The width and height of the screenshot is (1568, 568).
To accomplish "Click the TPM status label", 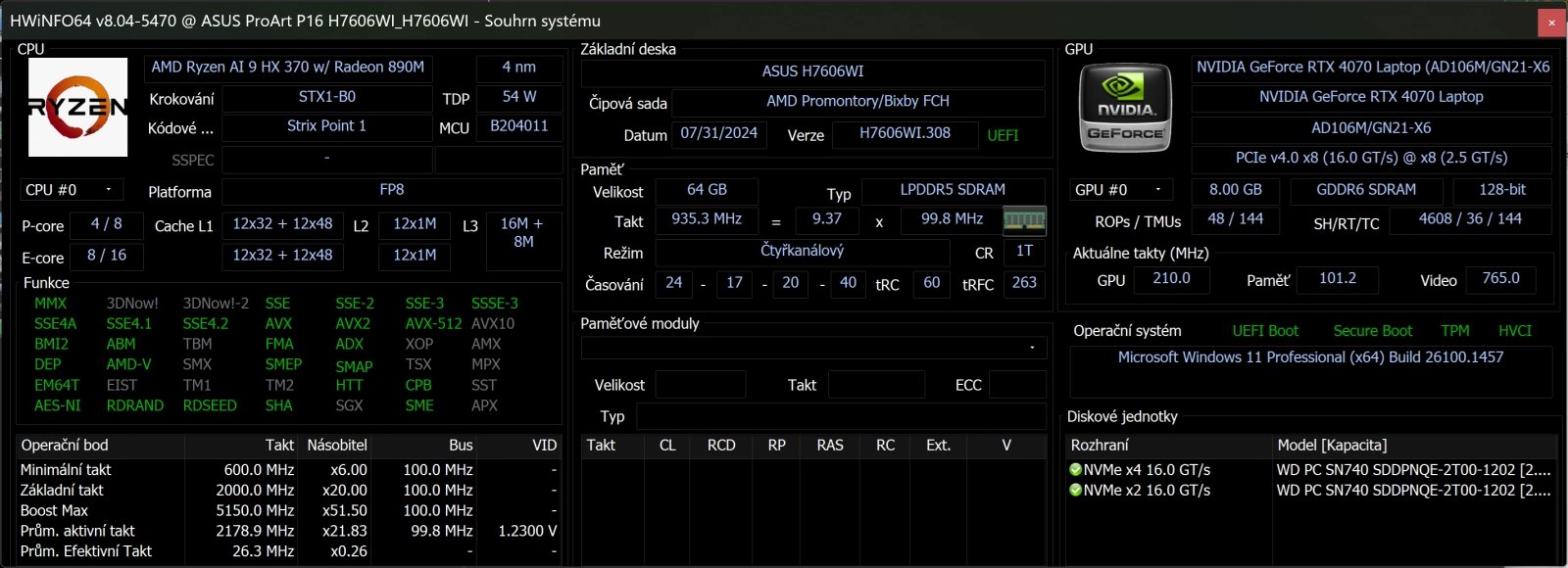I will (x=1455, y=331).
